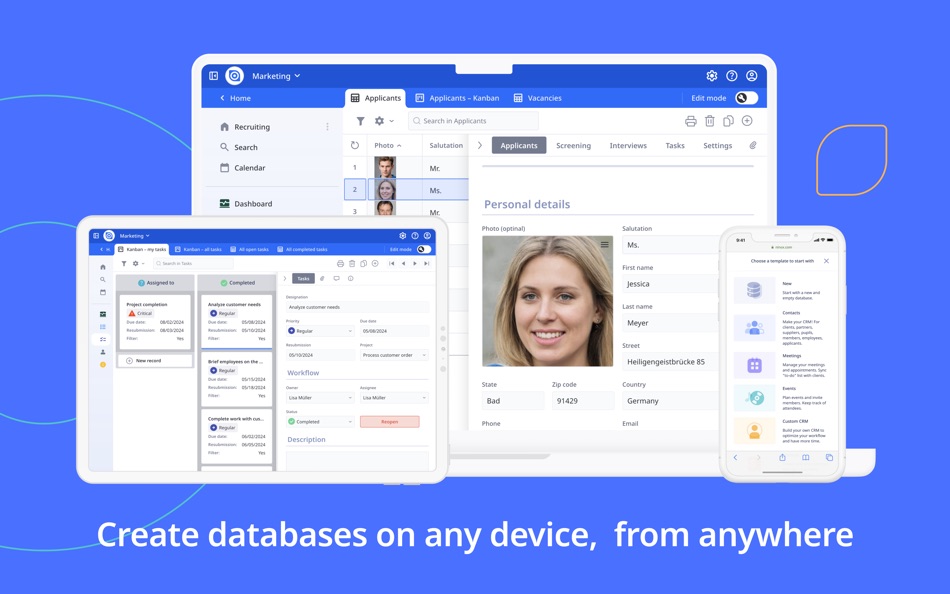Image resolution: width=950 pixels, height=594 pixels.
Task: Open attachments paperclip on laptop form
Action: point(753,145)
